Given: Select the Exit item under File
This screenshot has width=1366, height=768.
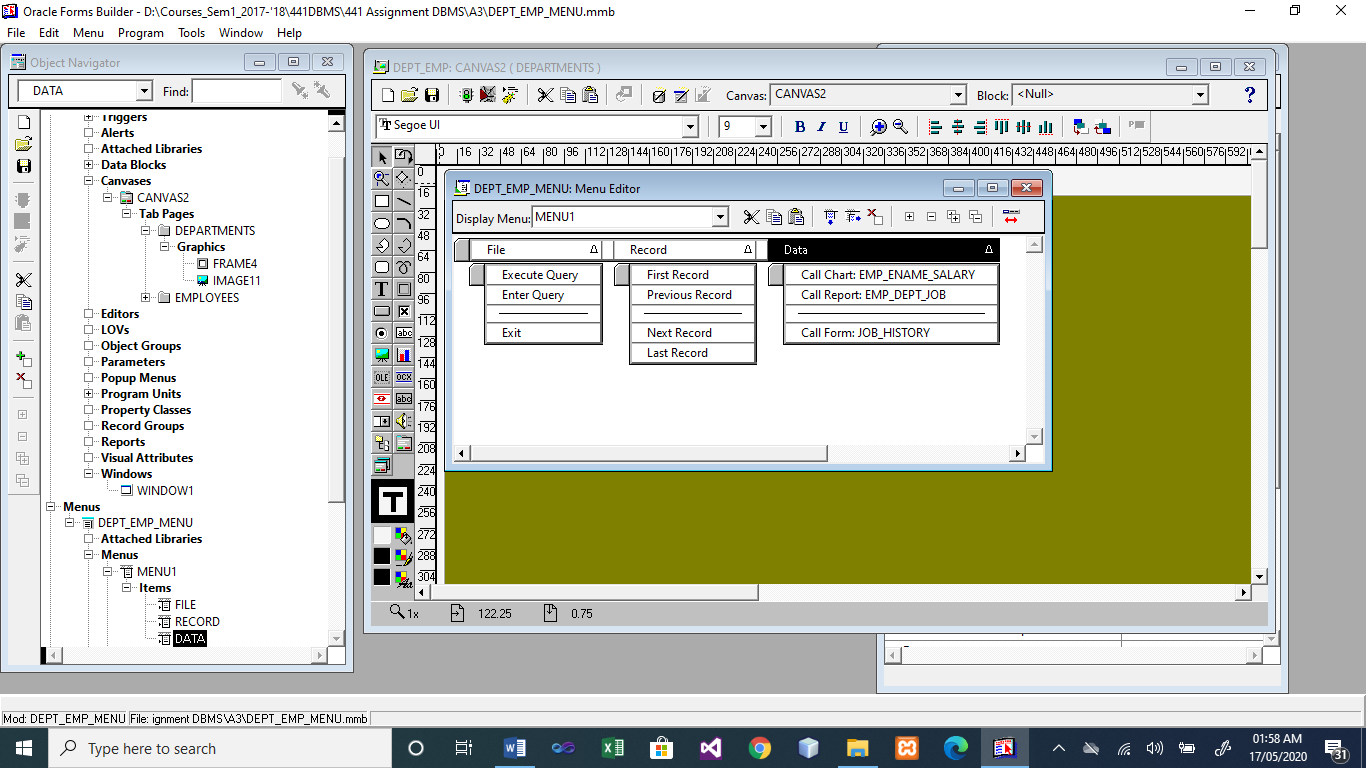Looking at the screenshot, I should pyautogui.click(x=543, y=333).
